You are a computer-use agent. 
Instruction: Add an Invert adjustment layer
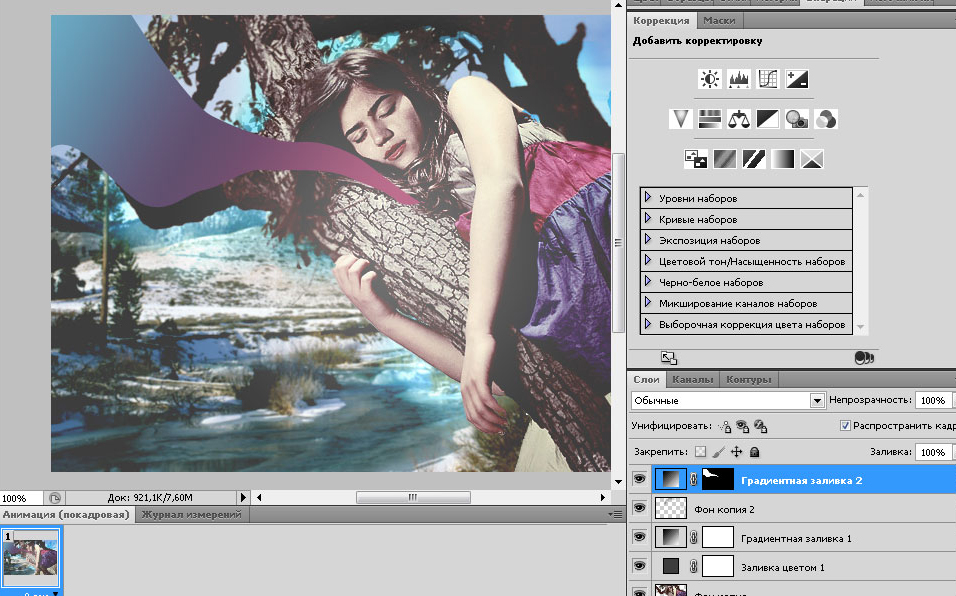[696, 159]
